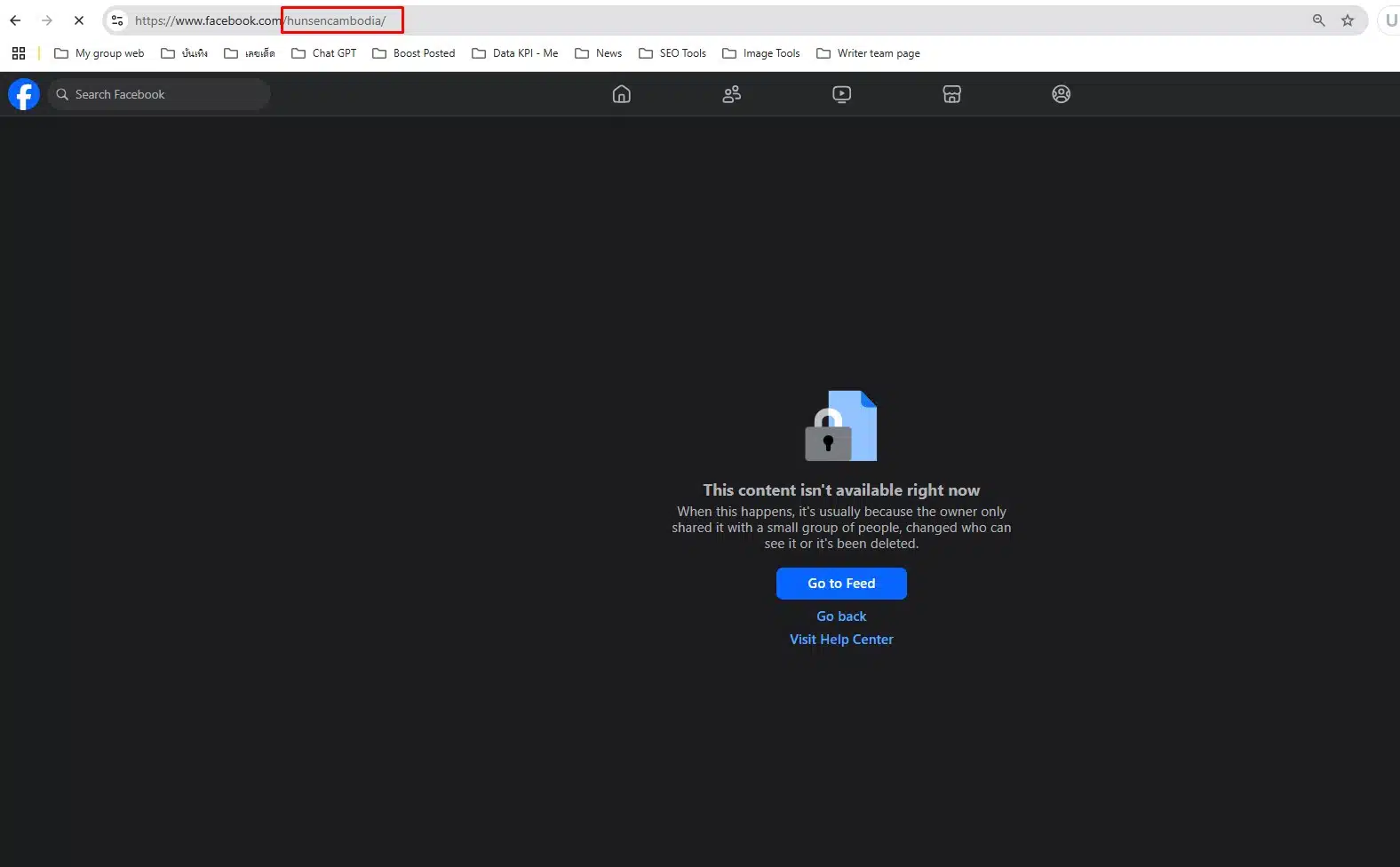Open the News bookmark folder
This screenshot has height=867, width=1400.
pos(599,53)
